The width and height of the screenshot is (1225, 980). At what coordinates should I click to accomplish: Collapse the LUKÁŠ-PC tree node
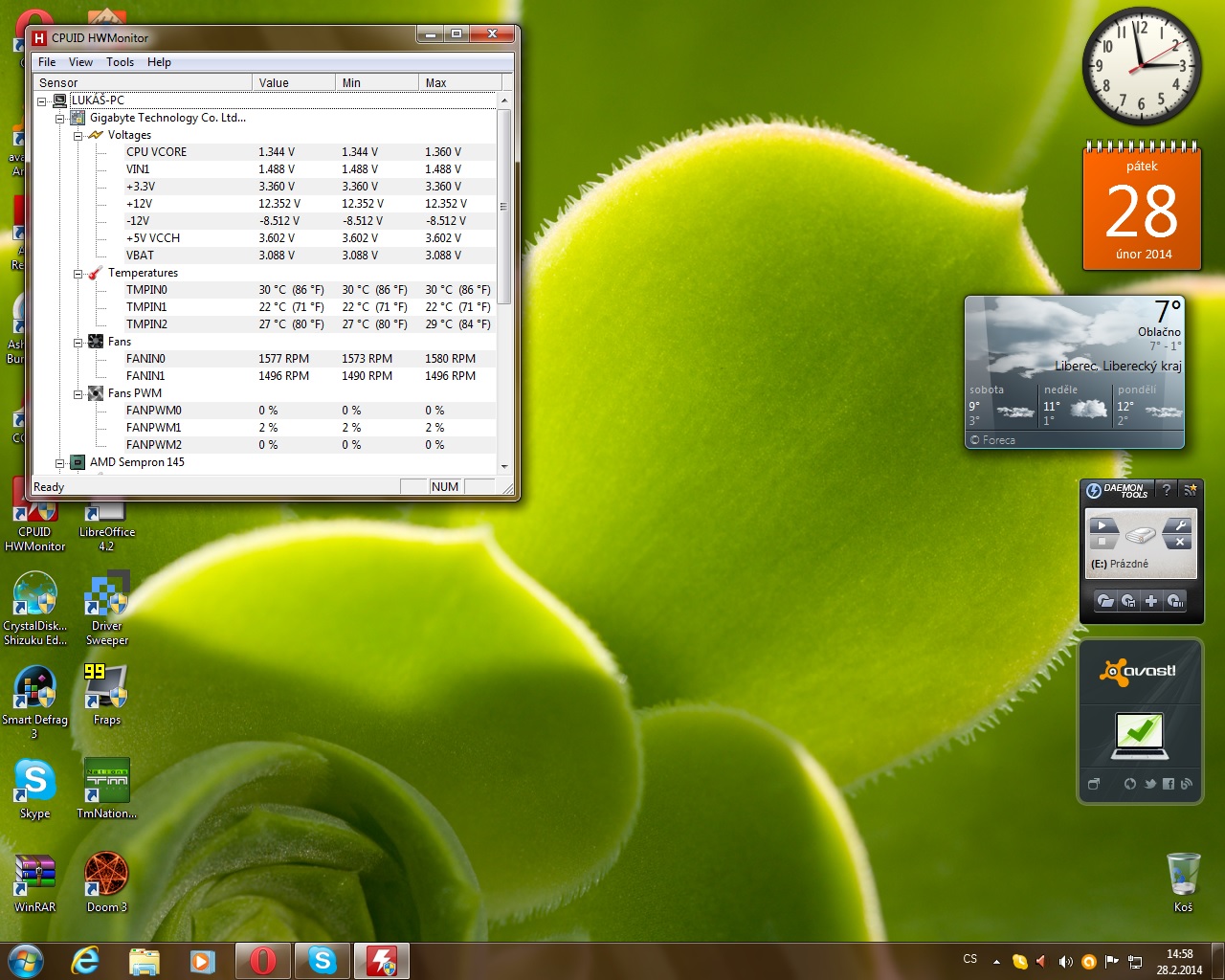point(42,100)
